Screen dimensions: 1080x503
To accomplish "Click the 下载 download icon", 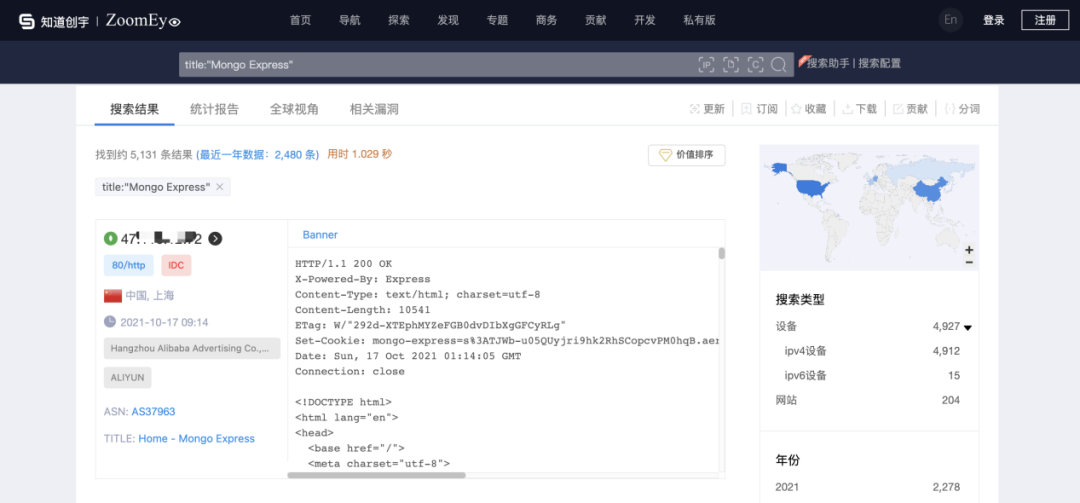I will [847, 109].
